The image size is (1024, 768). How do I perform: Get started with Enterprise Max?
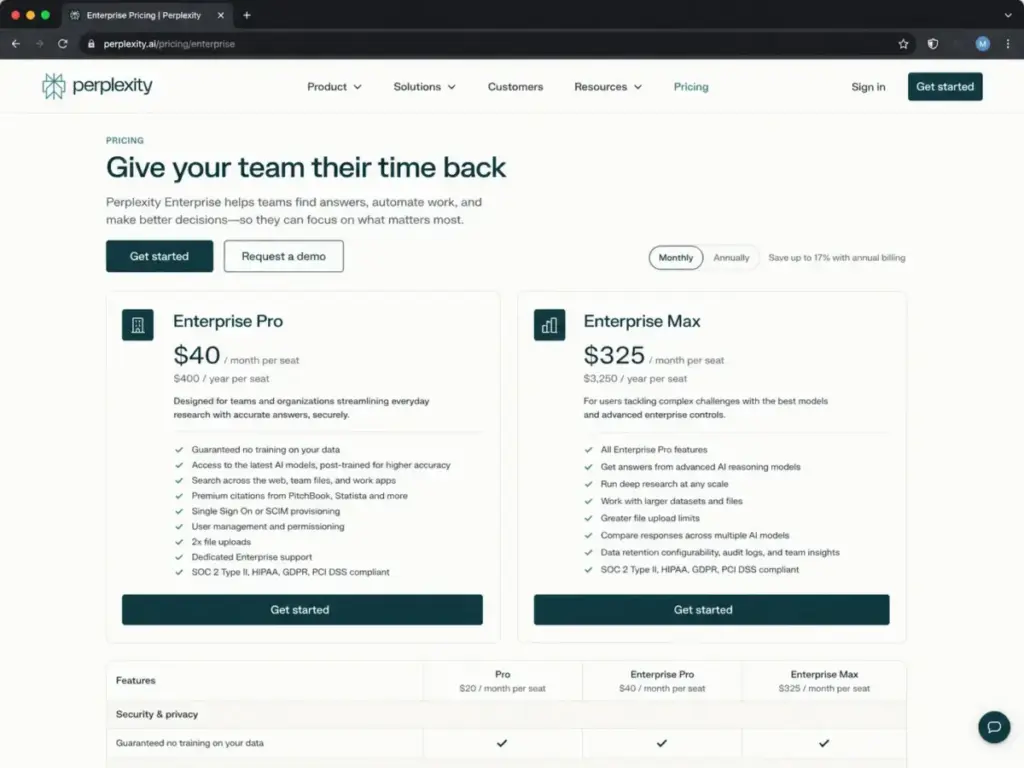pos(711,609)
